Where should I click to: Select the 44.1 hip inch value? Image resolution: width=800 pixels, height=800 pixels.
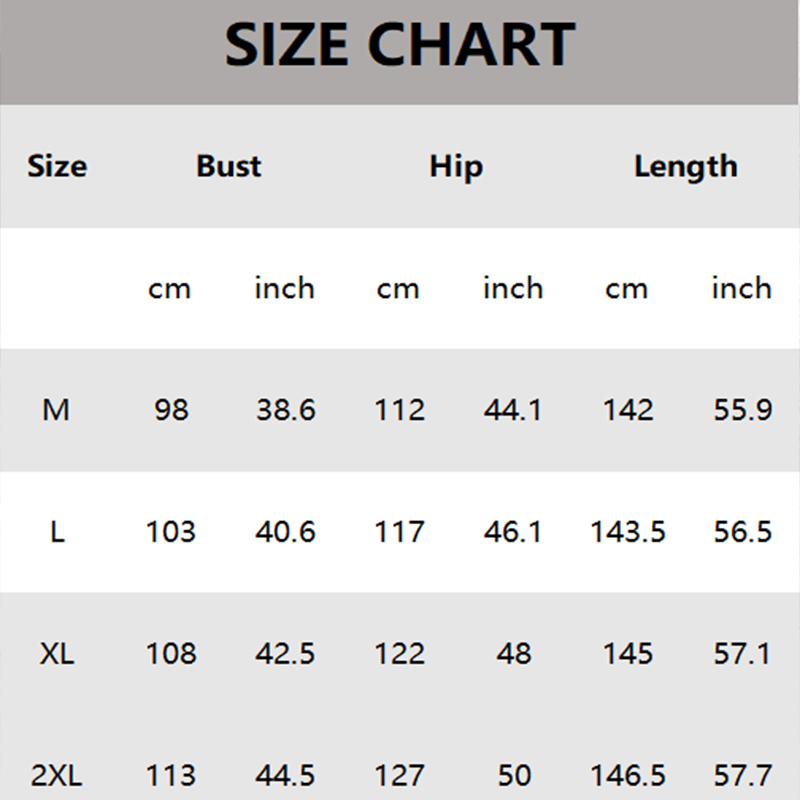coord(513,409)
